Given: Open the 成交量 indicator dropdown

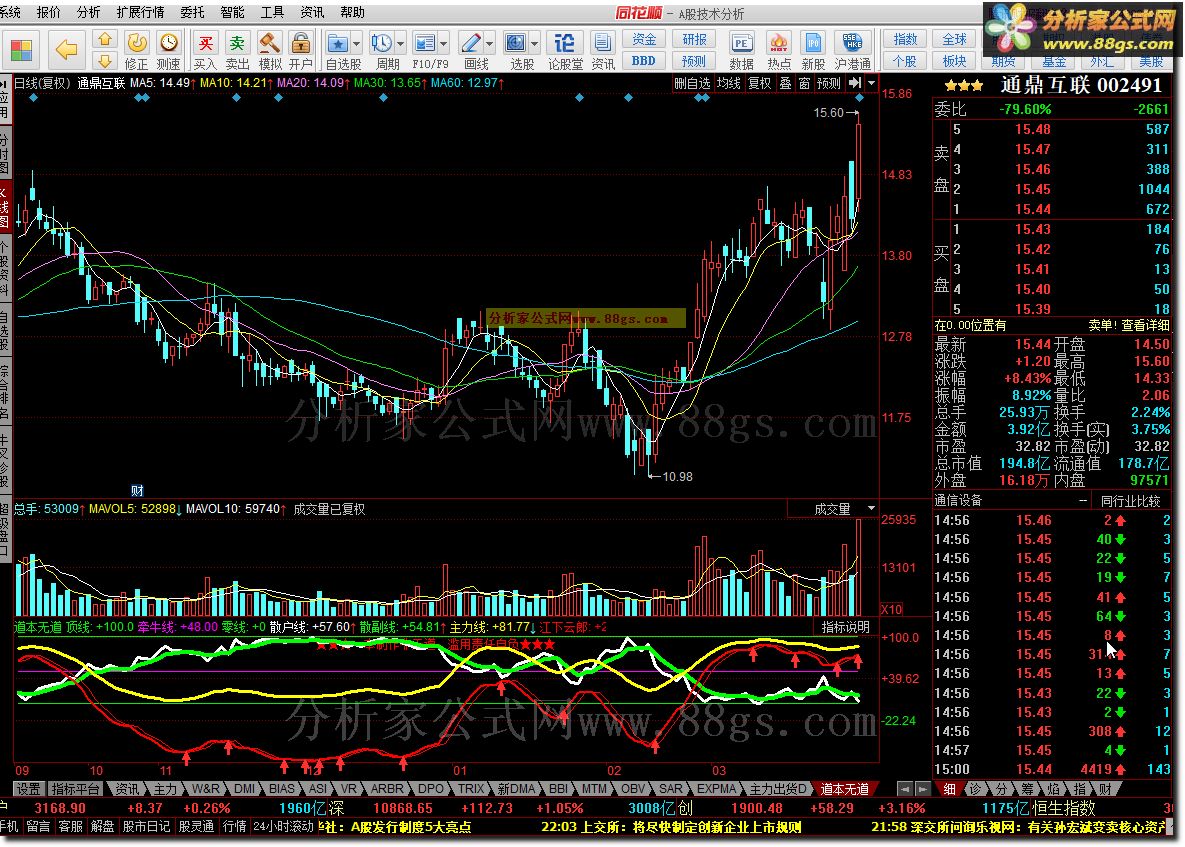Looking at the screenshot, I should (871, 509).
